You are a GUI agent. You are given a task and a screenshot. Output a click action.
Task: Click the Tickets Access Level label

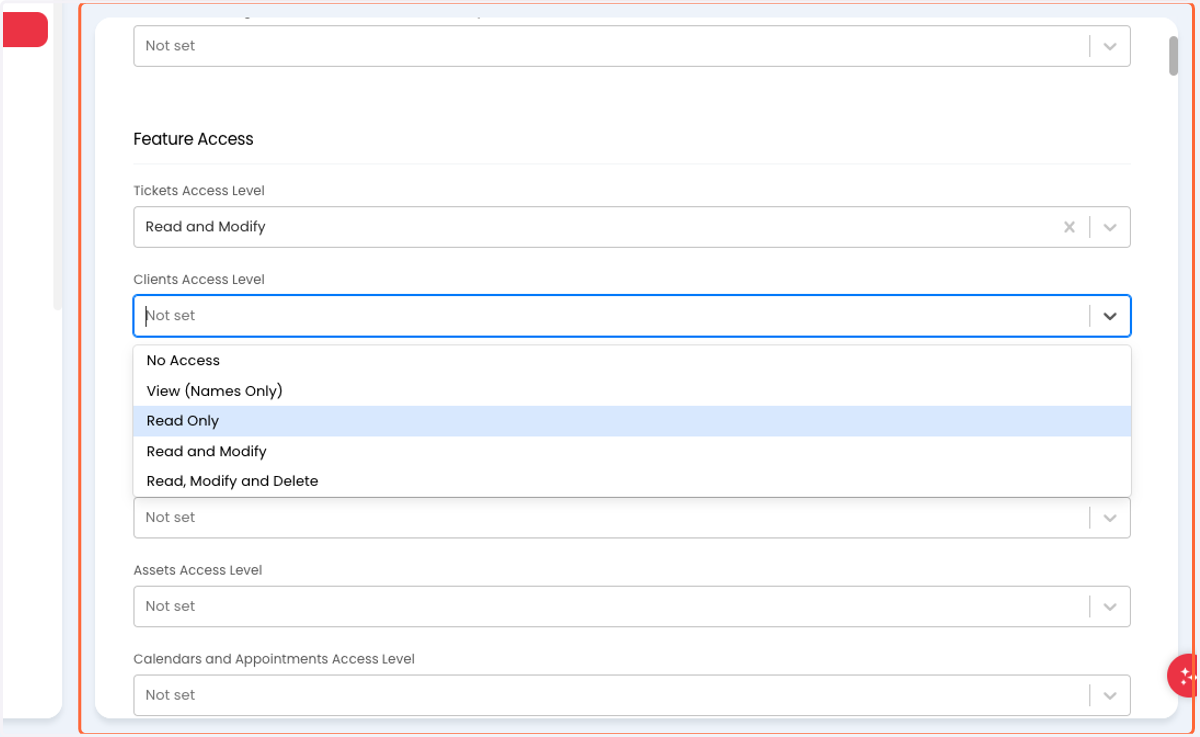(x=199, y=190)
